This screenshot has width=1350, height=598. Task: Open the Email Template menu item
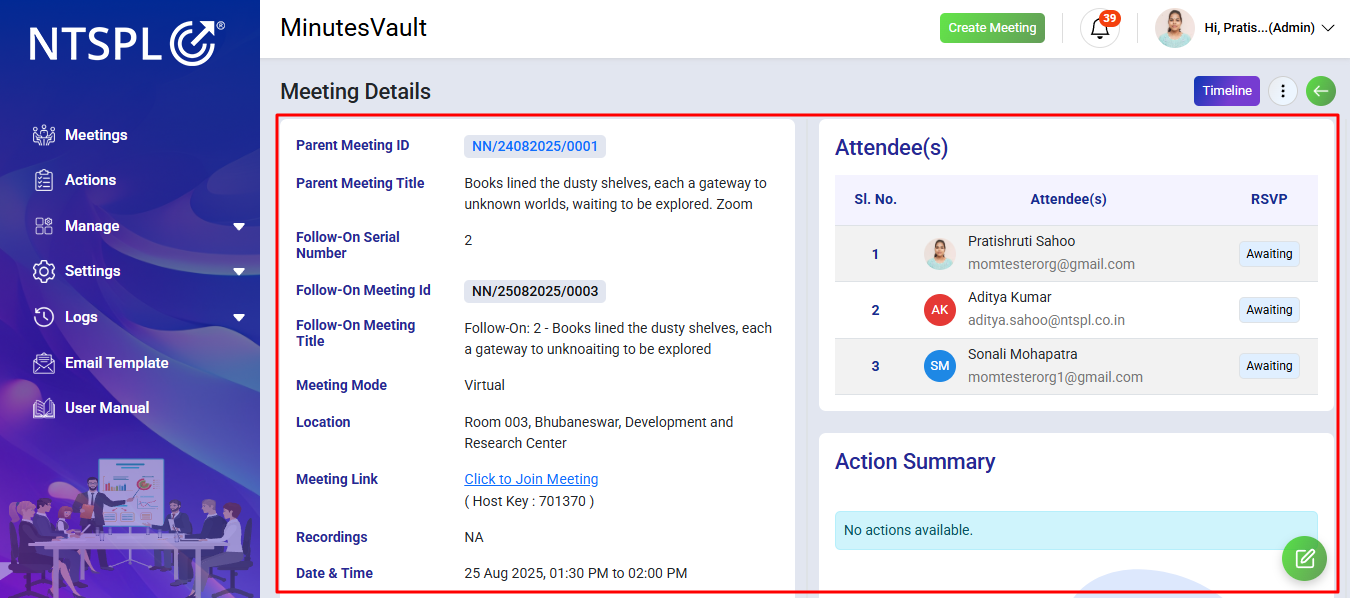click(x=116, y=363)
